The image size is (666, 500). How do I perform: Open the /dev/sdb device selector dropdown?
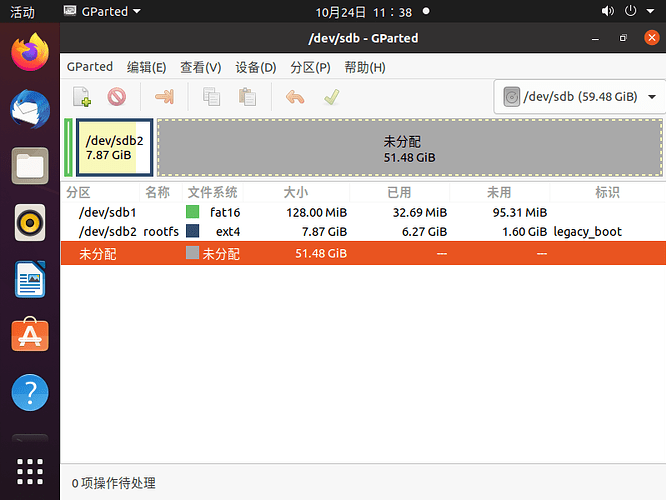[x=580, y=97]
